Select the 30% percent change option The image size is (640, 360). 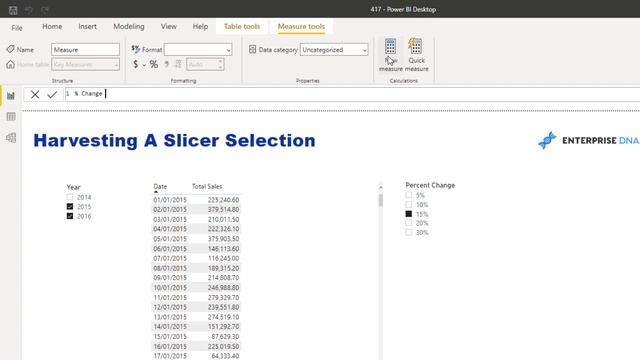[409, 233]
